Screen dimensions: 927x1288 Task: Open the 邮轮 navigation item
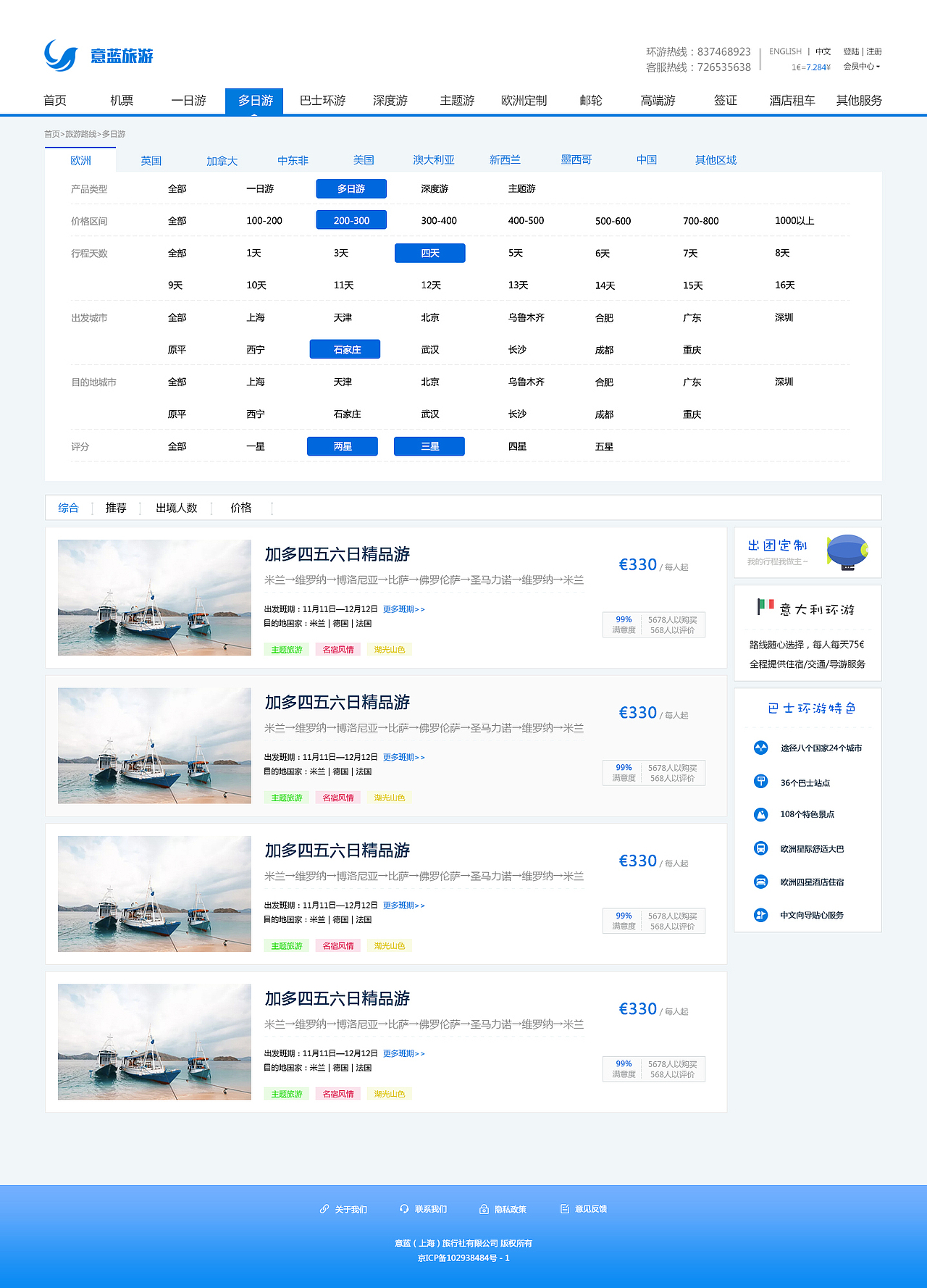(x=591, y=101)
